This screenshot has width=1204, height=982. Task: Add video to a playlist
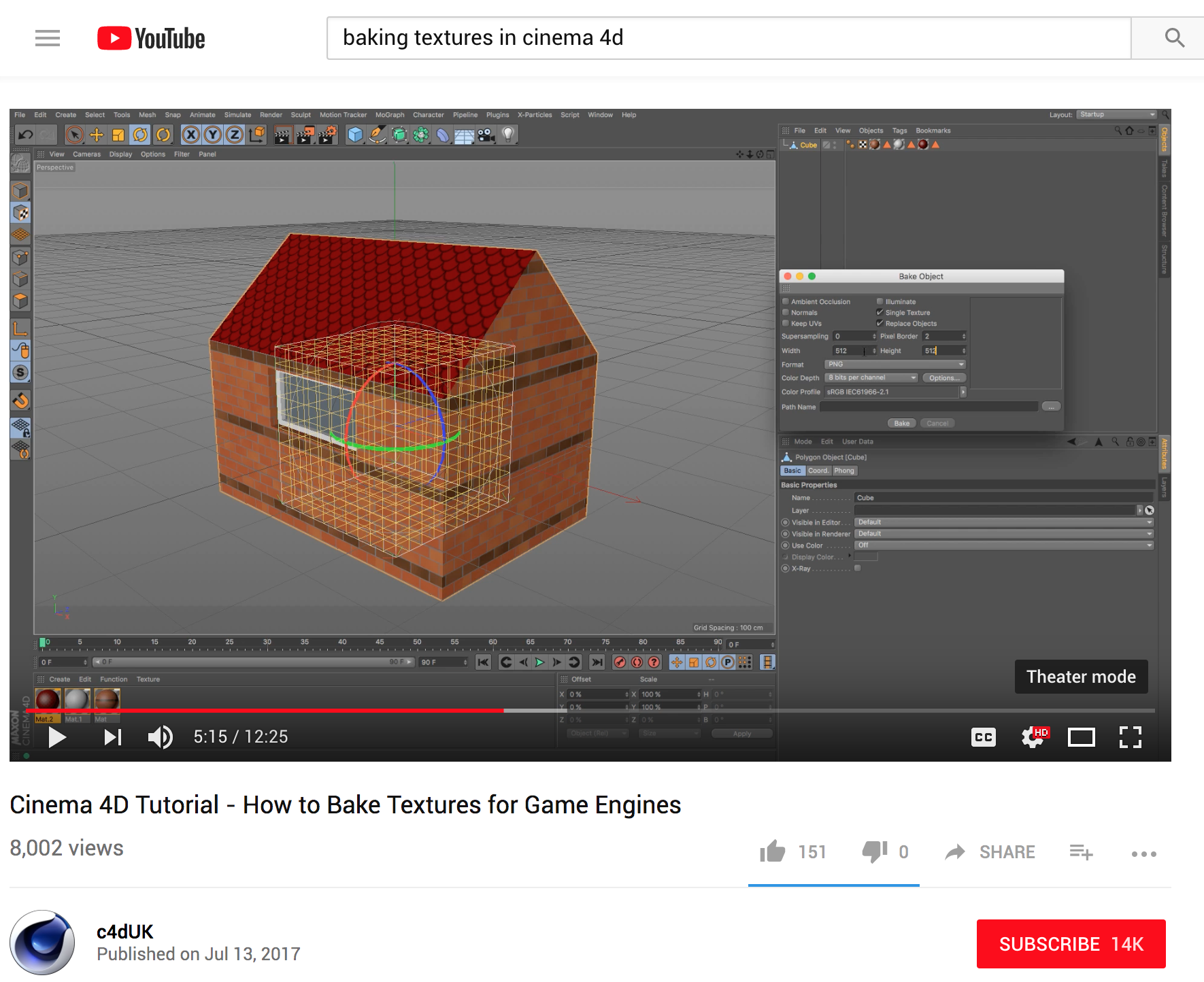point(1081,852)
